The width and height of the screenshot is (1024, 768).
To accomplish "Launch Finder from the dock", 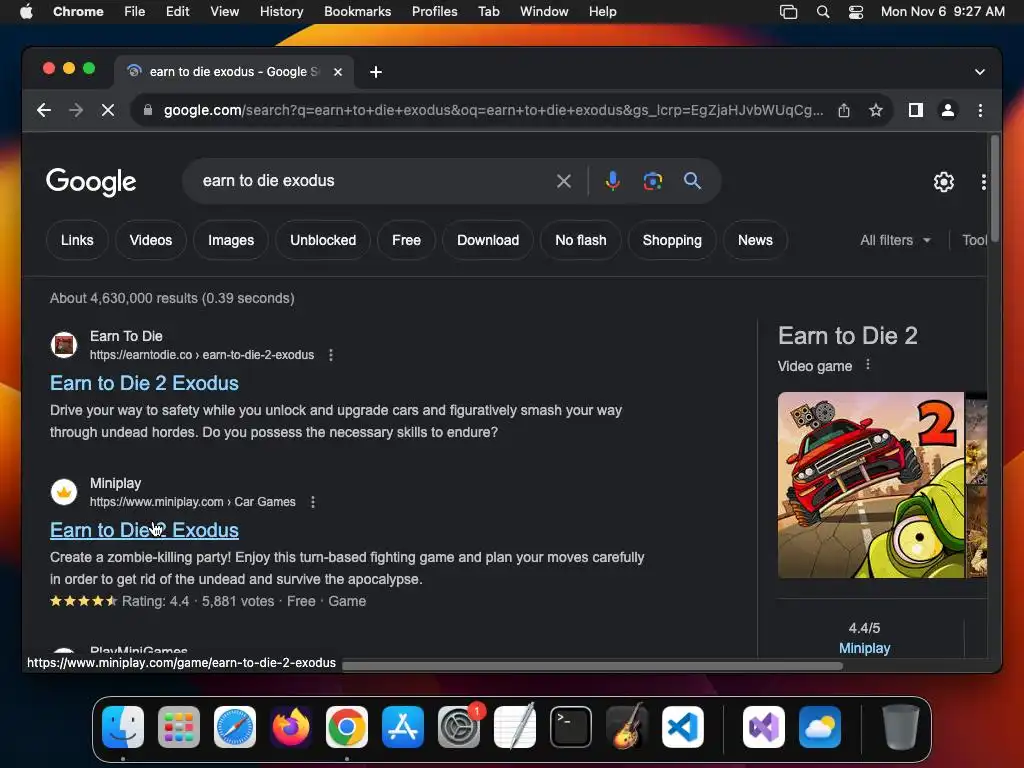I will [123, 727].
